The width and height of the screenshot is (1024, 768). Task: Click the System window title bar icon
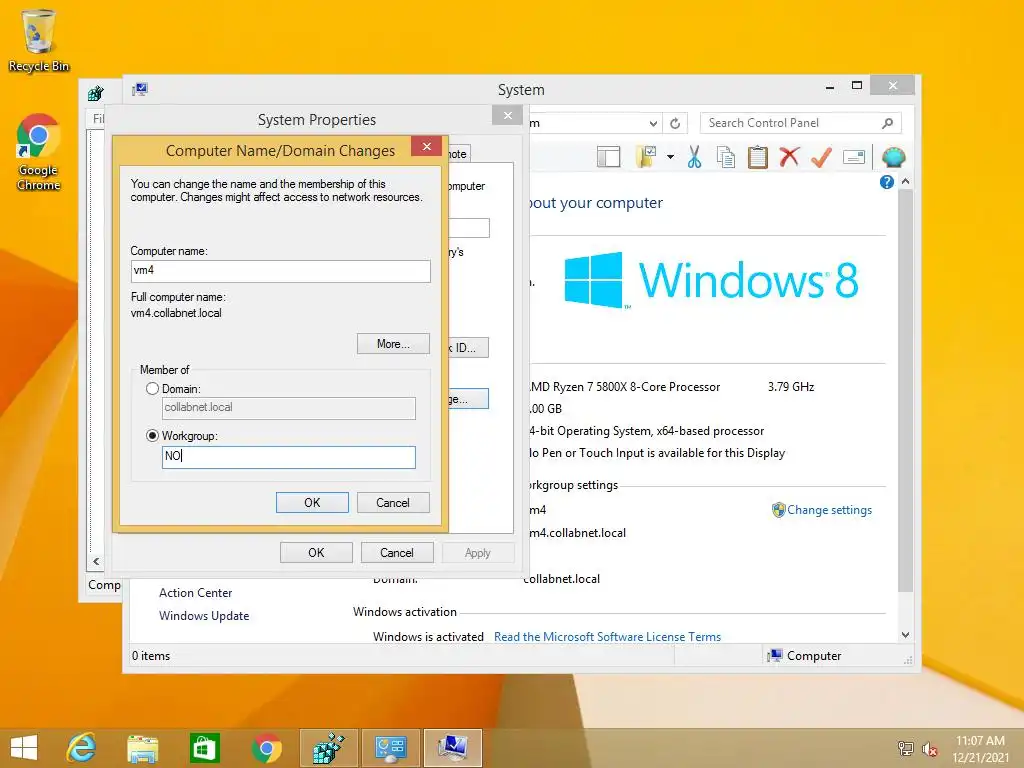point(140,89)
